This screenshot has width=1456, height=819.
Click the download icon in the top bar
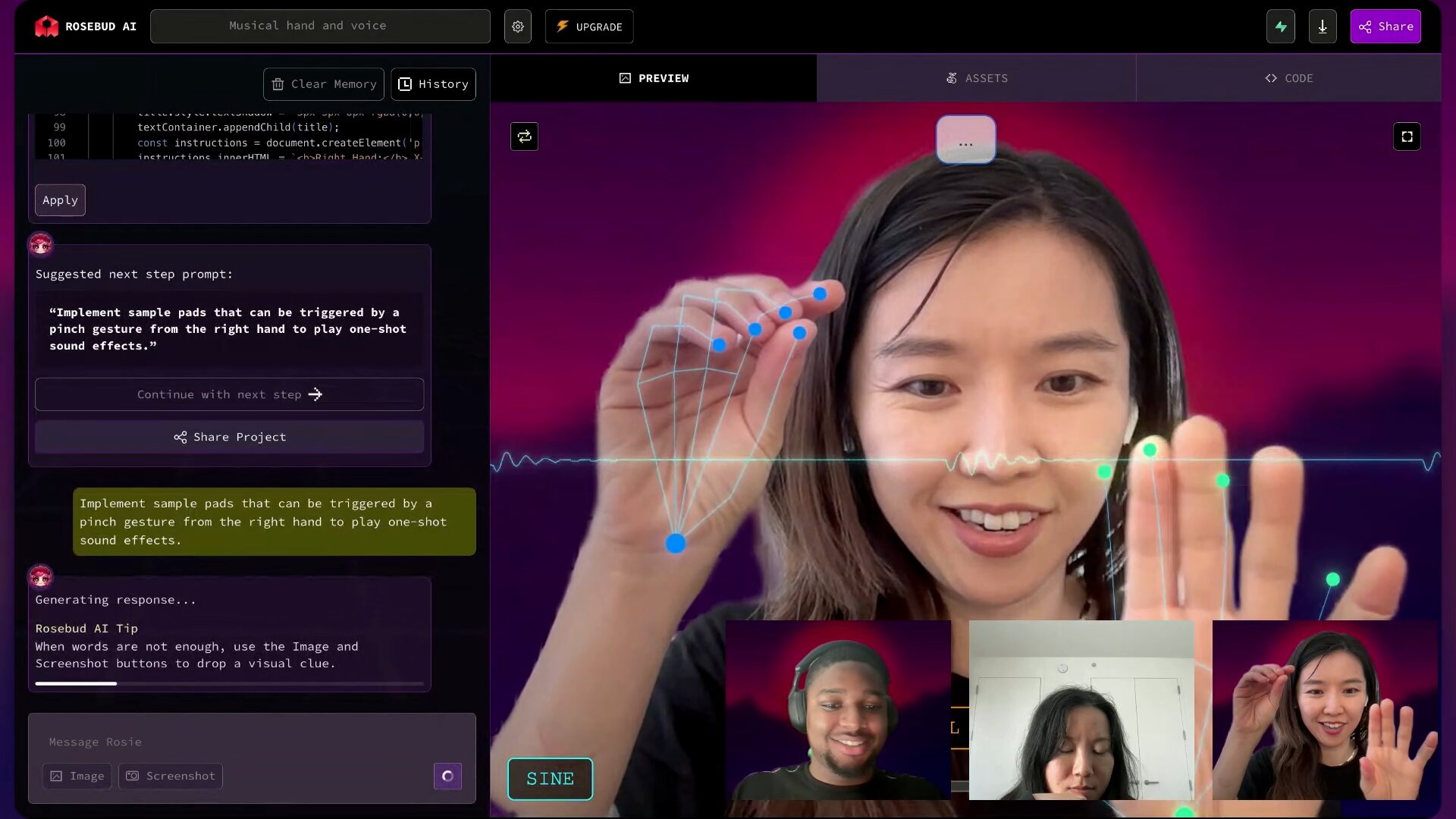pyautogui.click(x=1323, y=26)
